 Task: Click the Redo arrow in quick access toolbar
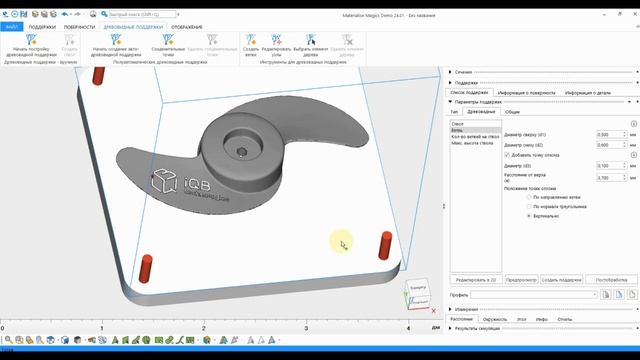click(x=77, y=14)
